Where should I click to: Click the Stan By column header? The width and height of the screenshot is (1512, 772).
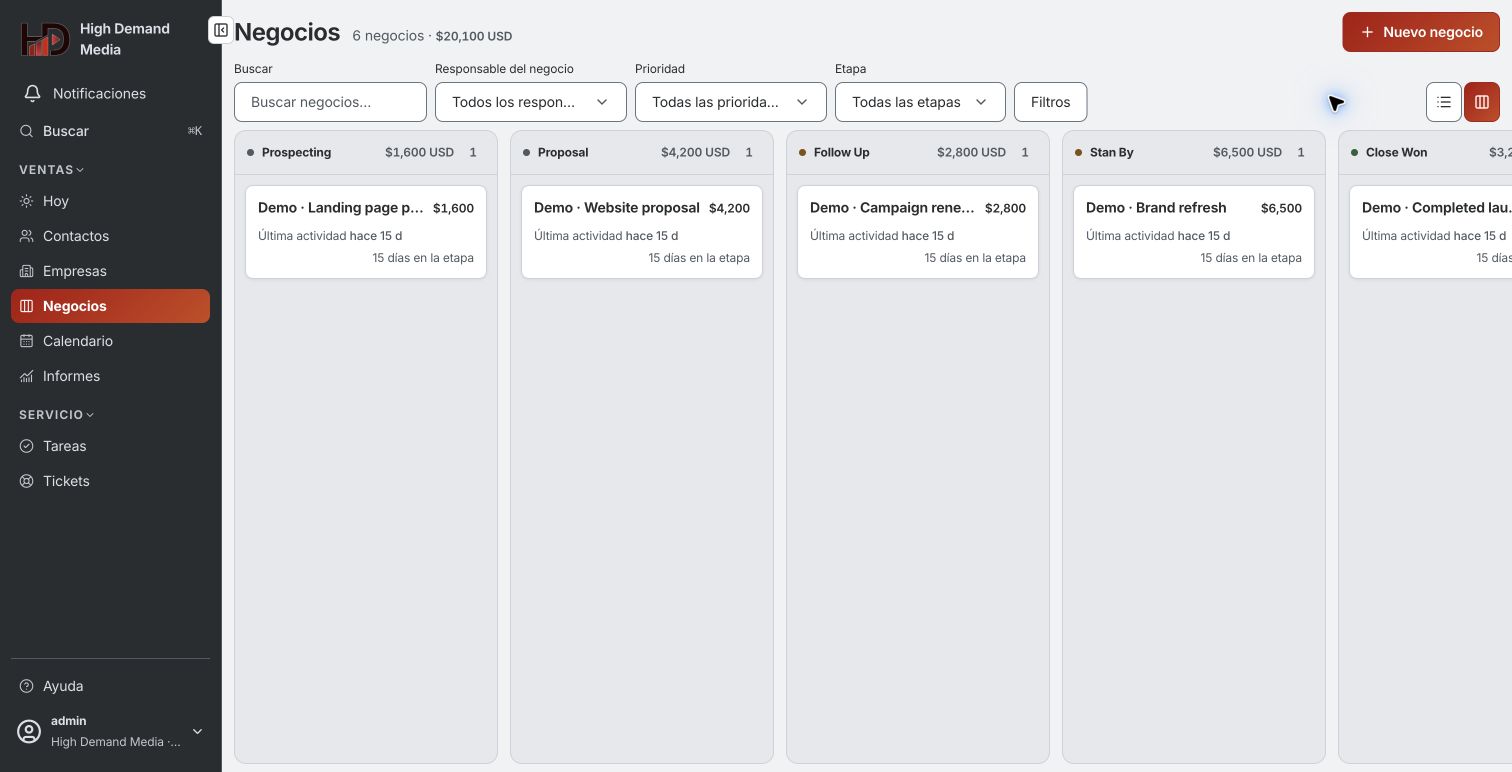click(1194, 153)
